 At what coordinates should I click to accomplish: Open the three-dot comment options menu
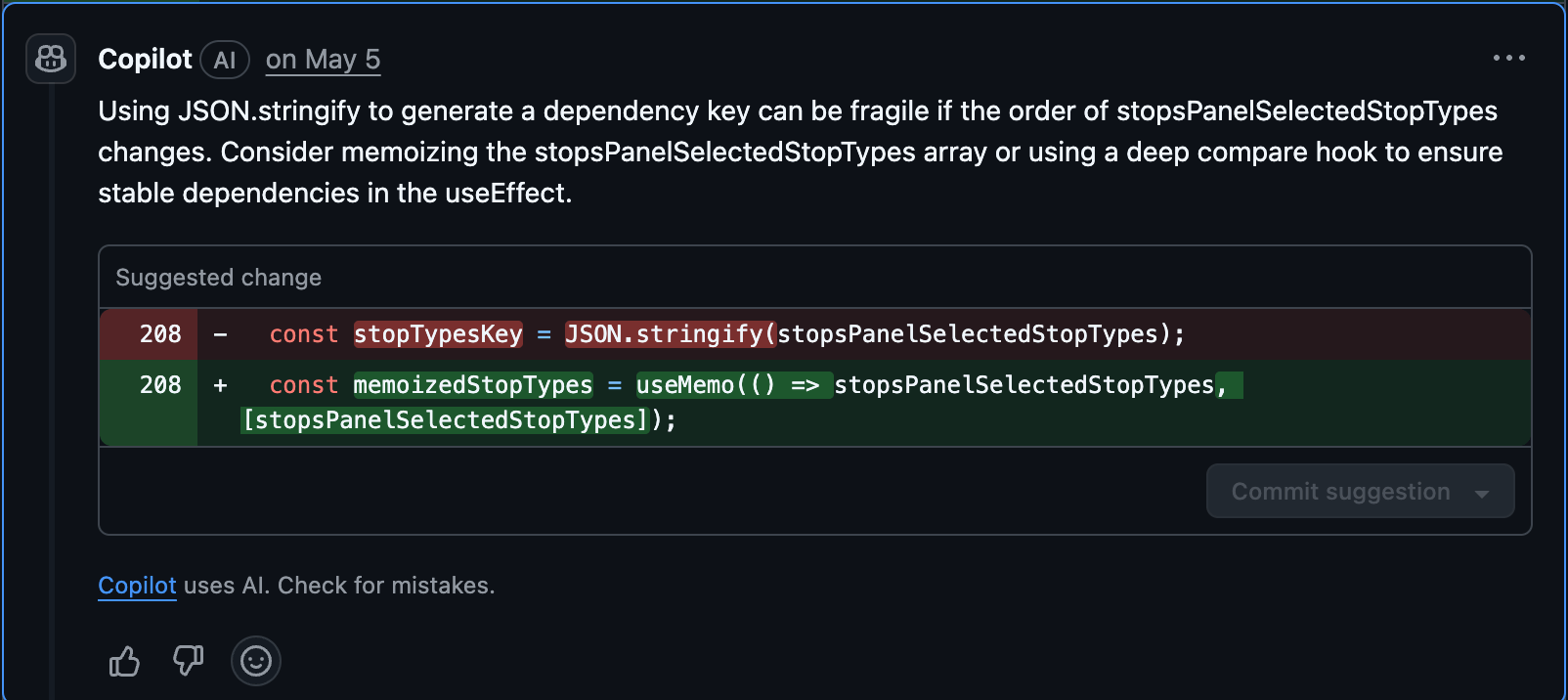point(1508,59)
